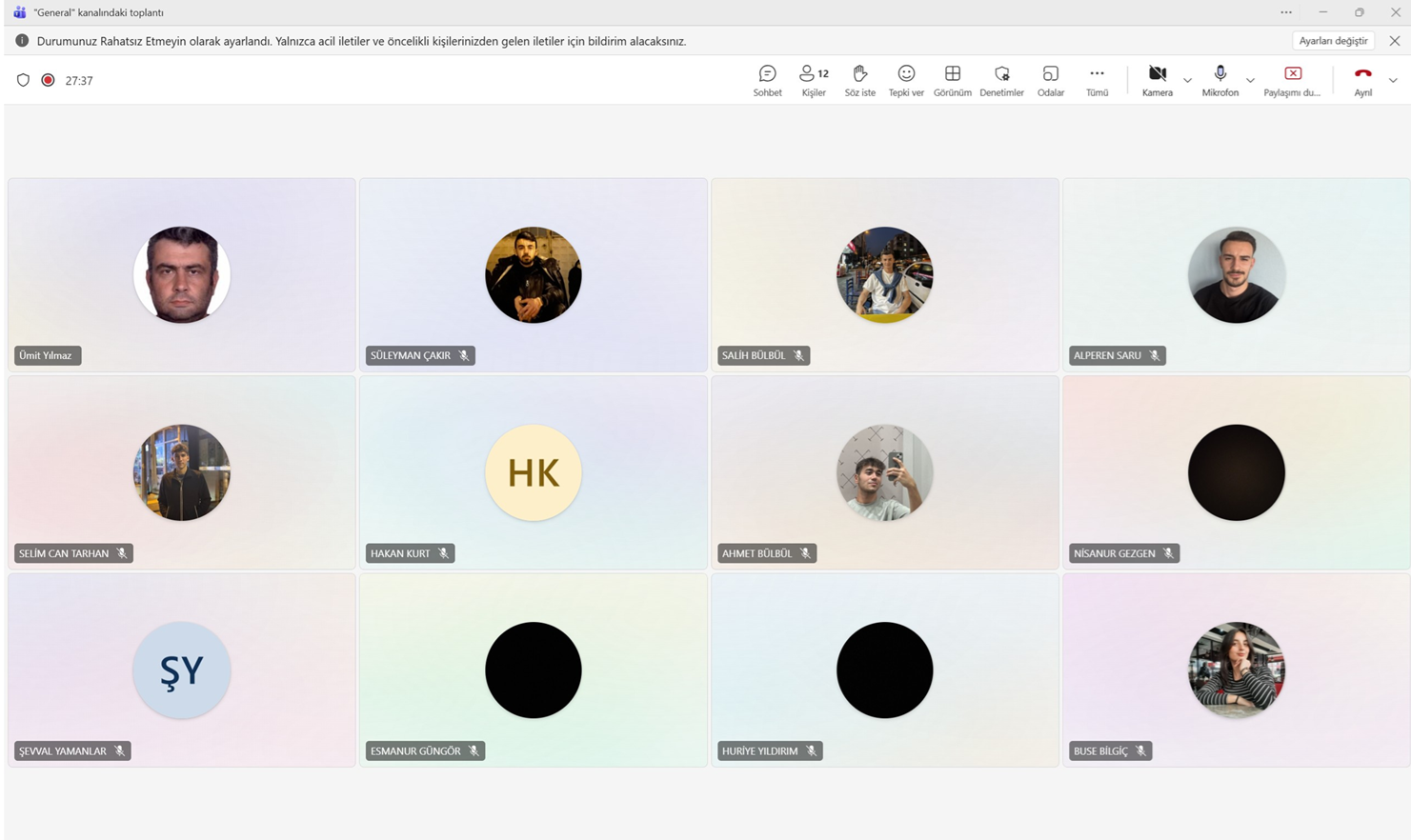Viewport: 1411px width, 840px height.
Task: Leave the meeting with Ayrıl
Action: (x=1363, y=81)
